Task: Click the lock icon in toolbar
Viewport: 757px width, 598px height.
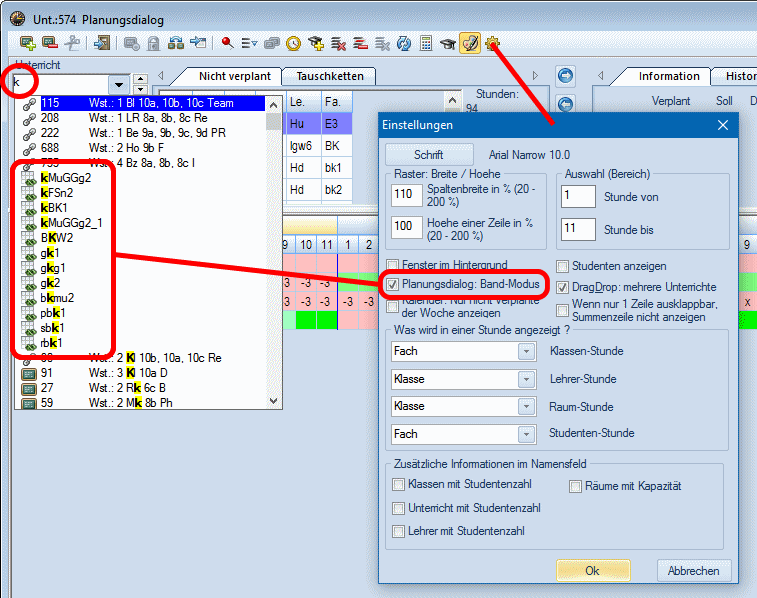Action: click(153, 43)
